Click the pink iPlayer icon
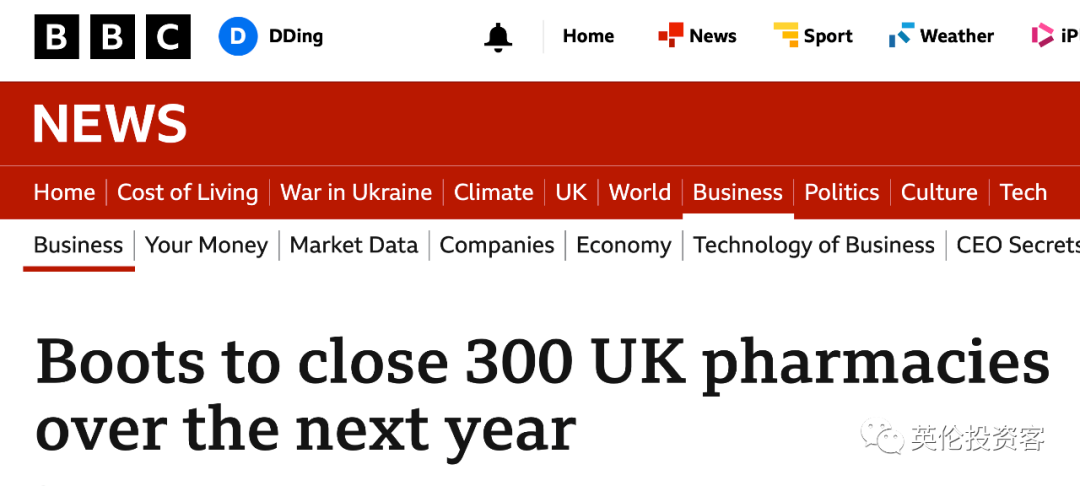Viewport: 1080px width, 486px height. tap(1043, 36)
